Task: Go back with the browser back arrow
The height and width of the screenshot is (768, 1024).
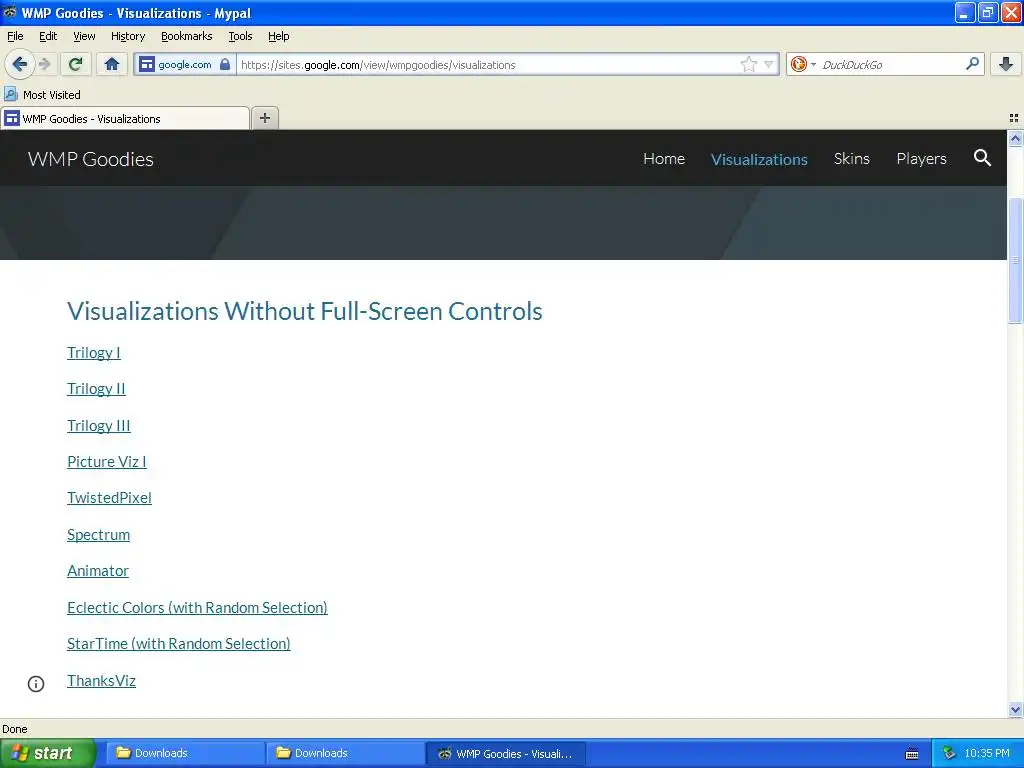Action: 20,65
